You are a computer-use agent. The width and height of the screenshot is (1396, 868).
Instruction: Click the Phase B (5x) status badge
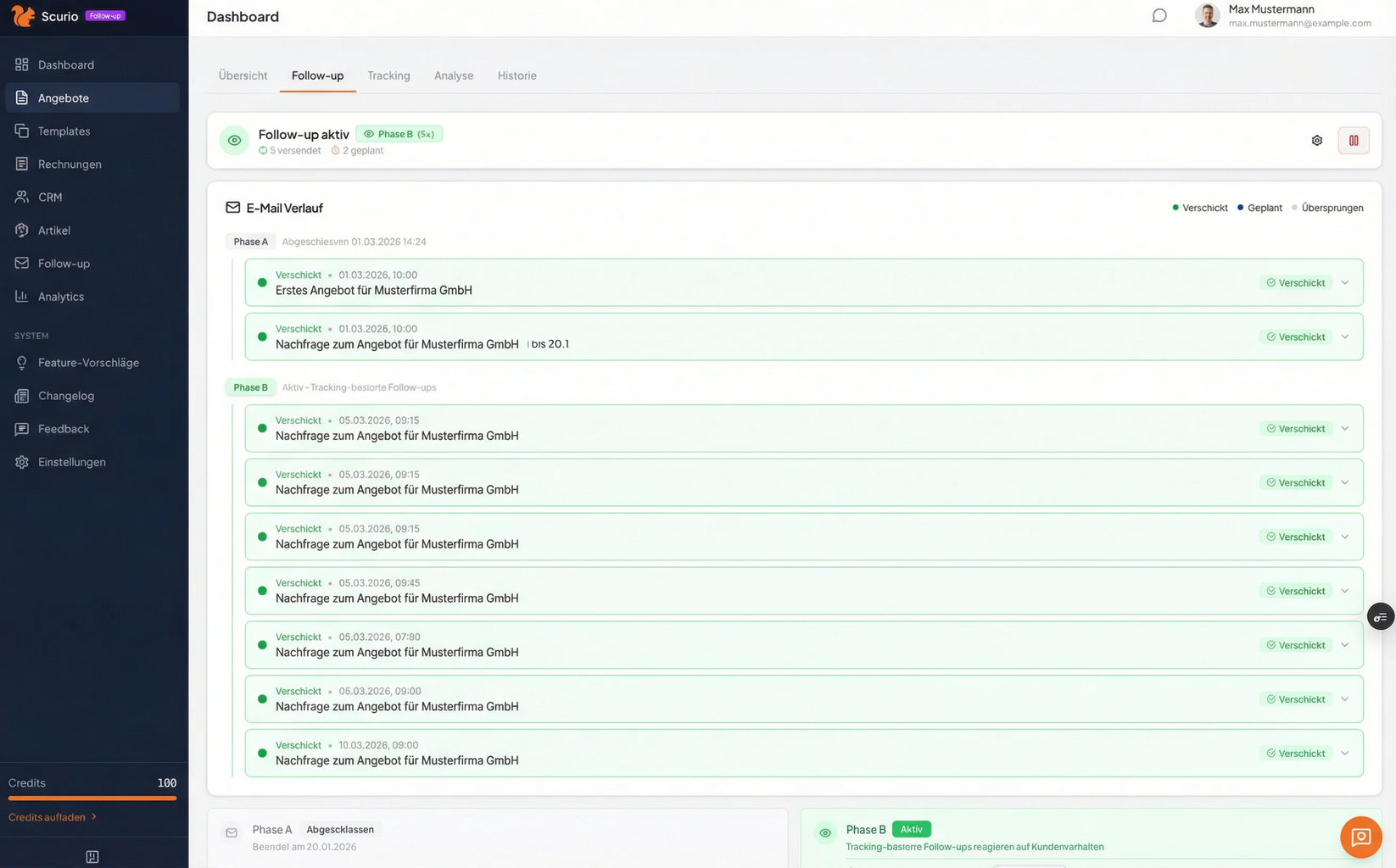[399, 134]
